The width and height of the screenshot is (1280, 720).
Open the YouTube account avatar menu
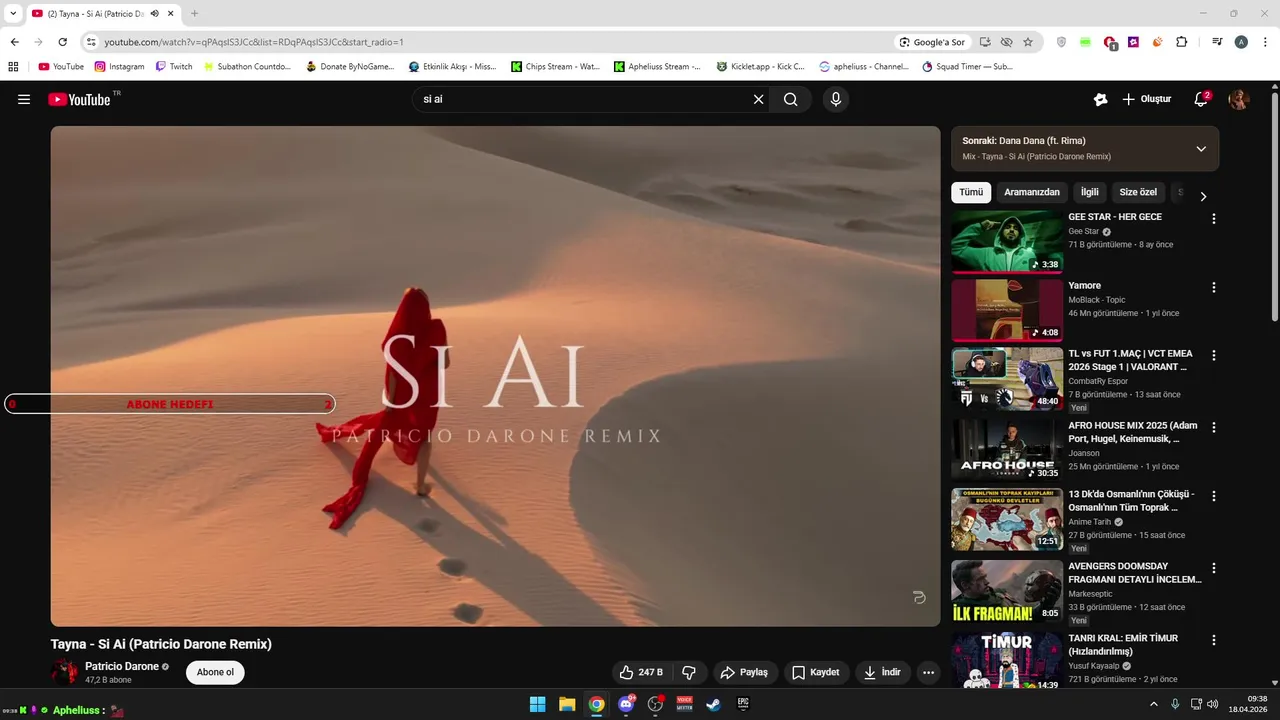pyautogui.click(x=1239, y=99)
